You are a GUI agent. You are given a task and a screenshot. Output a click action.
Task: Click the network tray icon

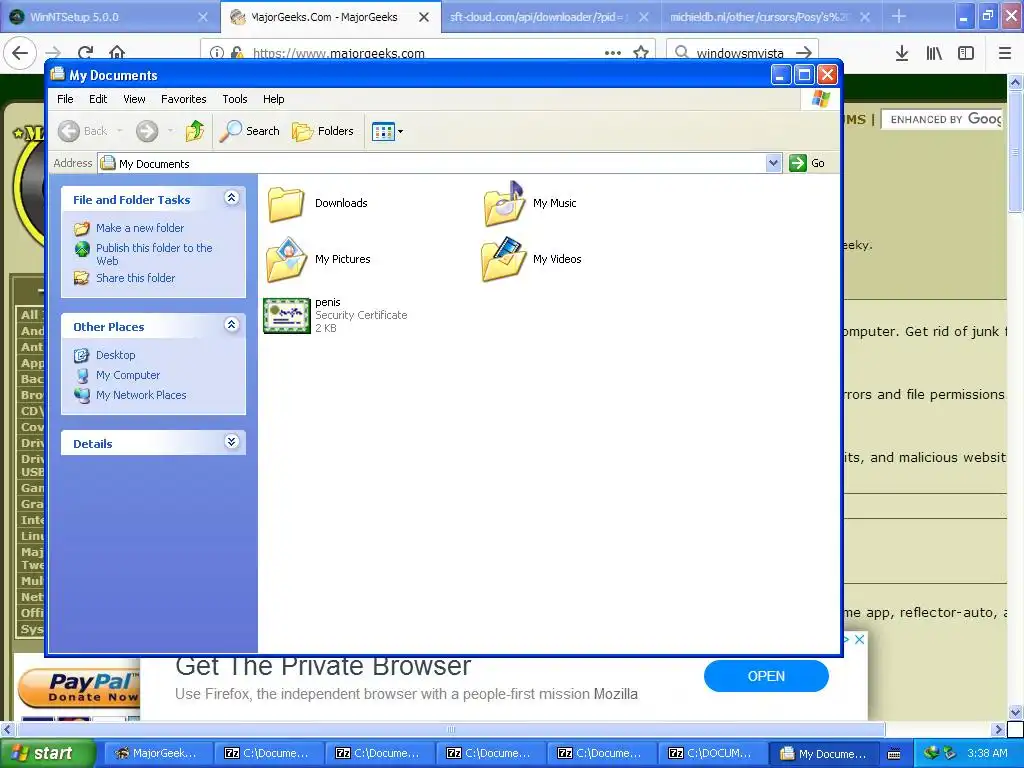pos(931,753)
